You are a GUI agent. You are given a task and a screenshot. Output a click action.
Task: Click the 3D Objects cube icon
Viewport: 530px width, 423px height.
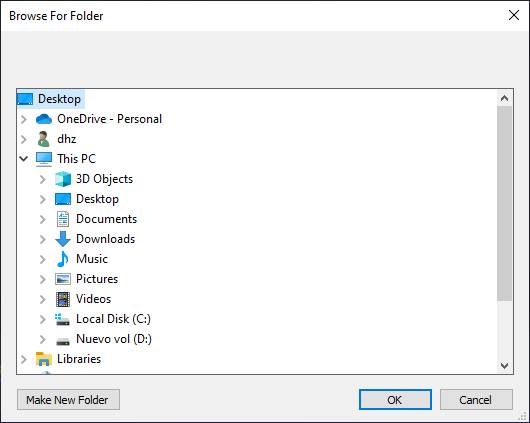click(x=63, y=179)
